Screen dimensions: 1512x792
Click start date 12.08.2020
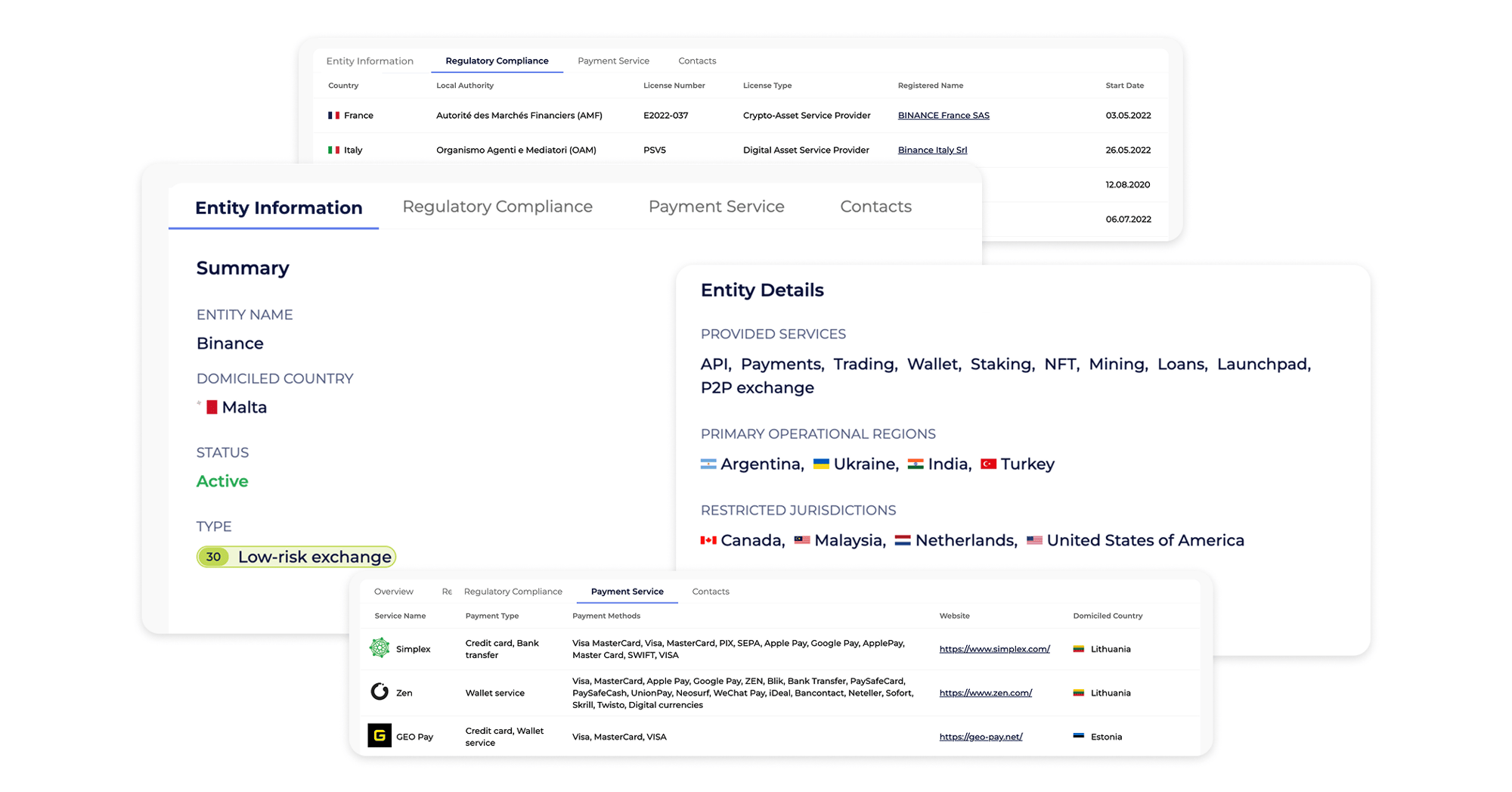point(1127,185)
